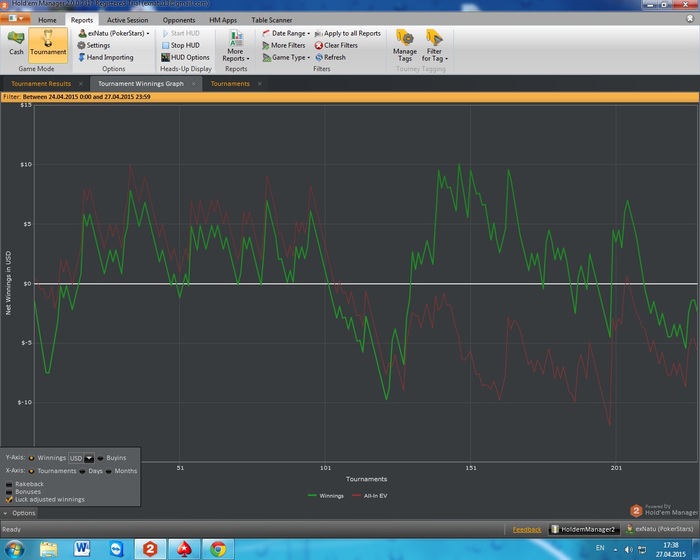Click EN language indicator
700x560 pixels.
pos(600,548)
